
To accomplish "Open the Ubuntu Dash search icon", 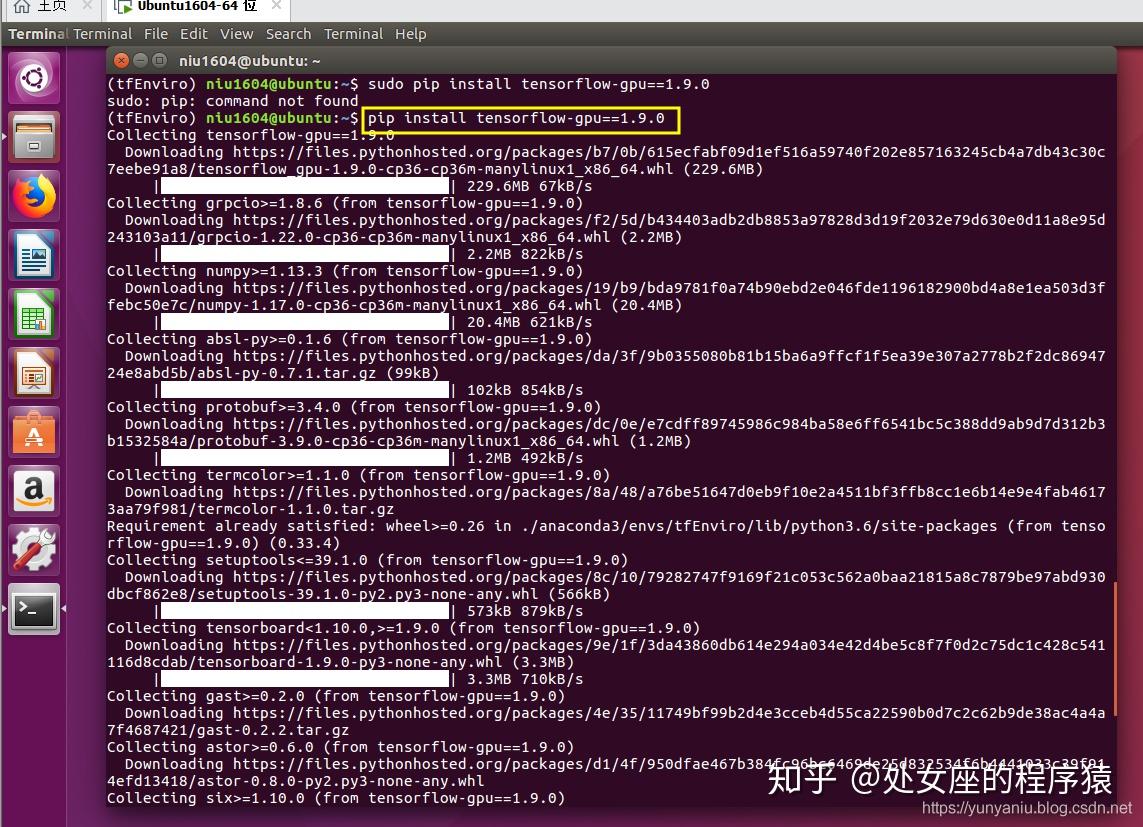I will point(34,78).
